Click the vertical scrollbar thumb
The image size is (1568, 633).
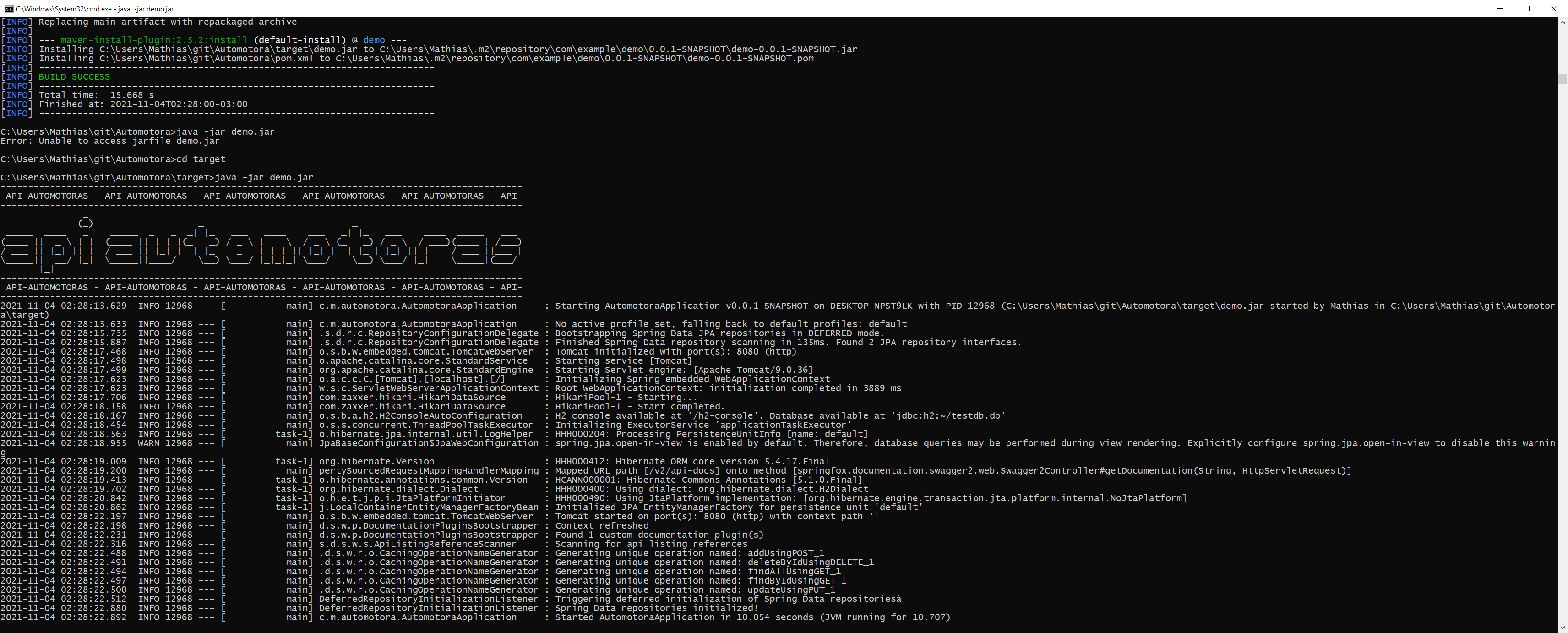pos(1563,79)
